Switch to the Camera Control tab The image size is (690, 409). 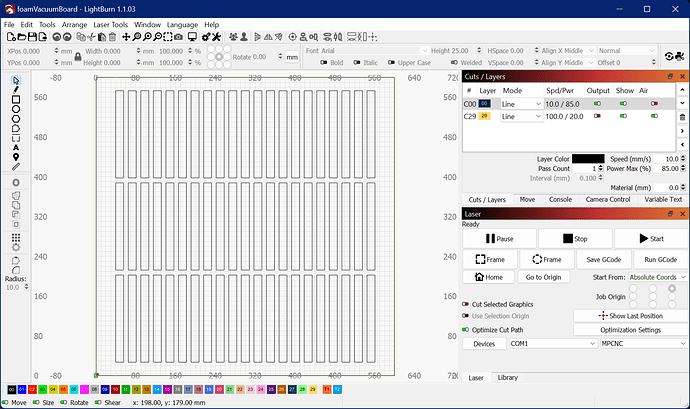click(606, 199)
